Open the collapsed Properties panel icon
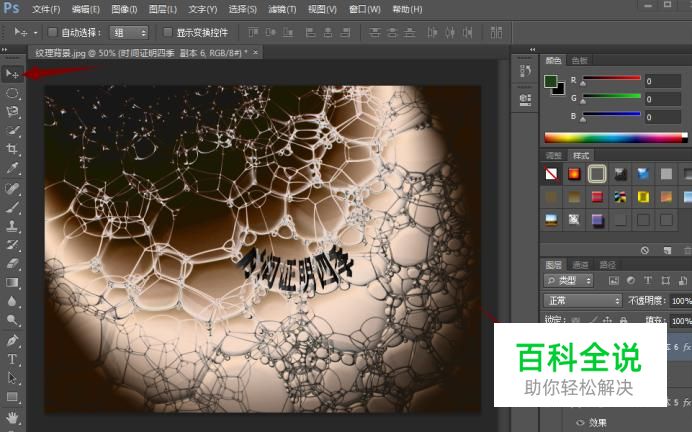The width and height of the screenshot is (692, 432). click(525, 99)
